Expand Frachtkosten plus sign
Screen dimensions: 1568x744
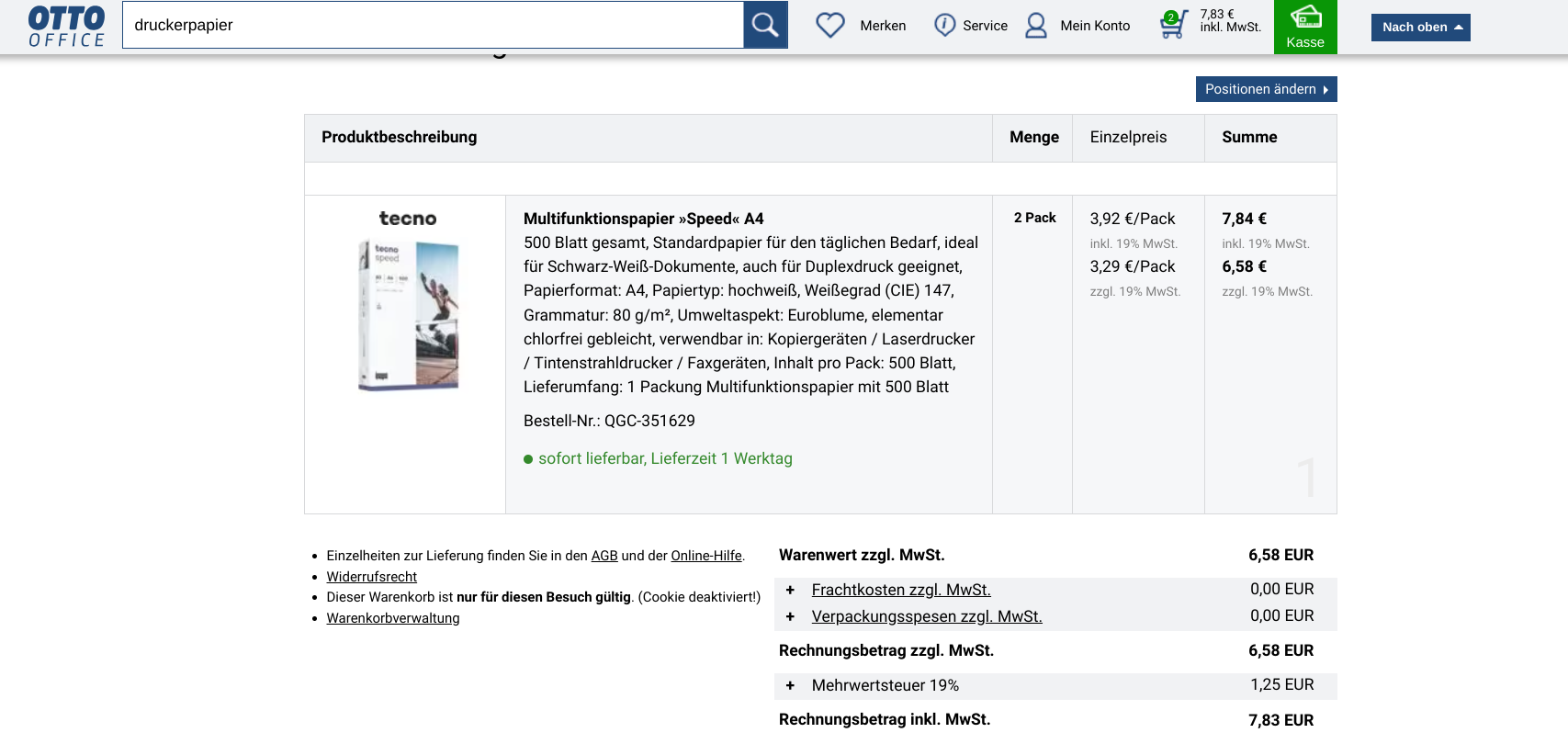[790, 590]
